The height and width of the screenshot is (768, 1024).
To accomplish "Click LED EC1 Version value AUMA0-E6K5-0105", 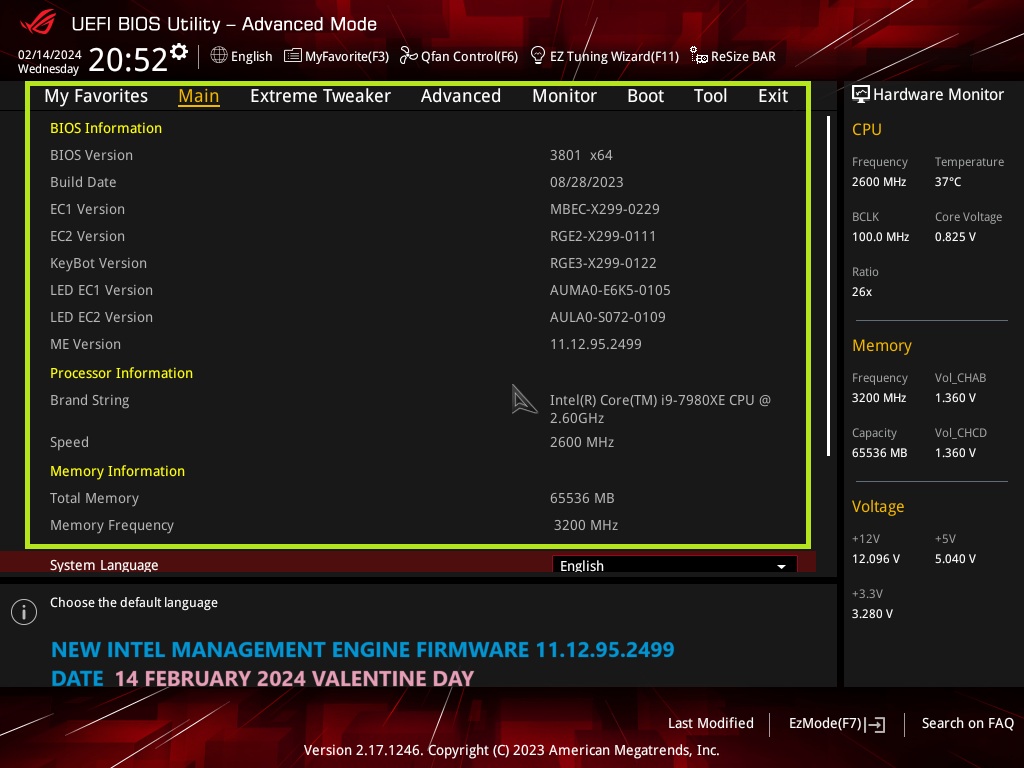I will (610, 290).
